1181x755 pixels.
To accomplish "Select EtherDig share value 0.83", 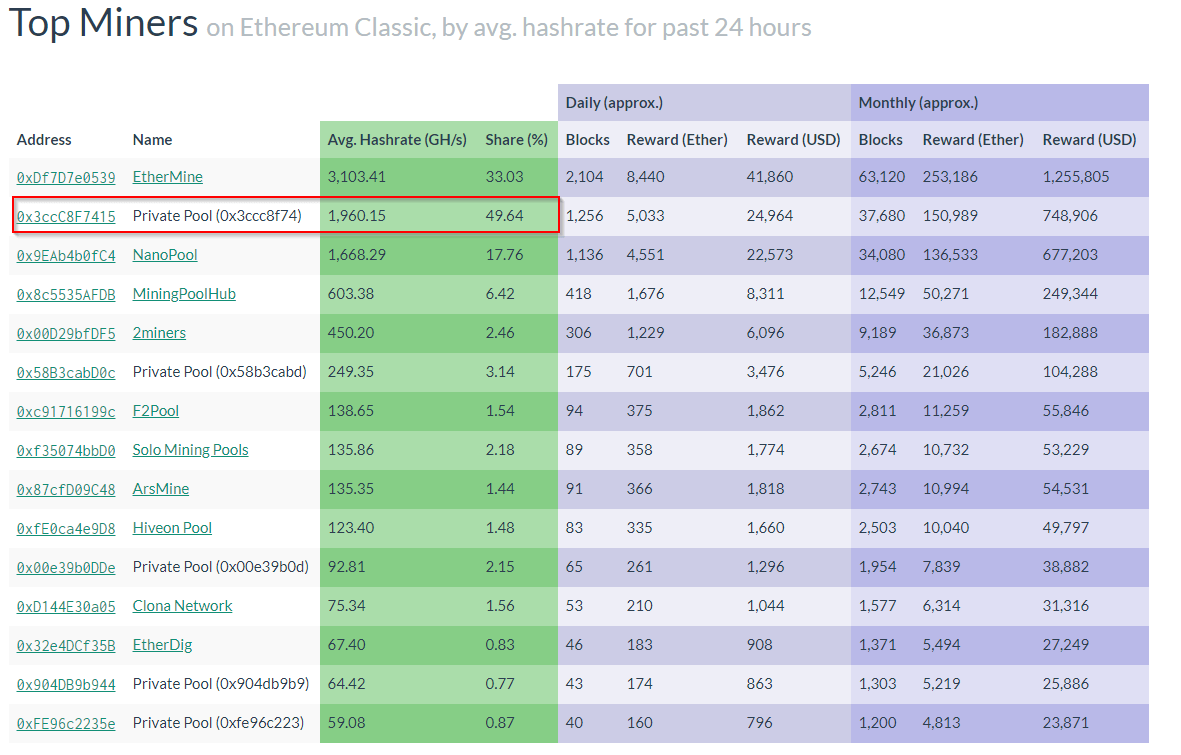I will [x=500, y=645].
